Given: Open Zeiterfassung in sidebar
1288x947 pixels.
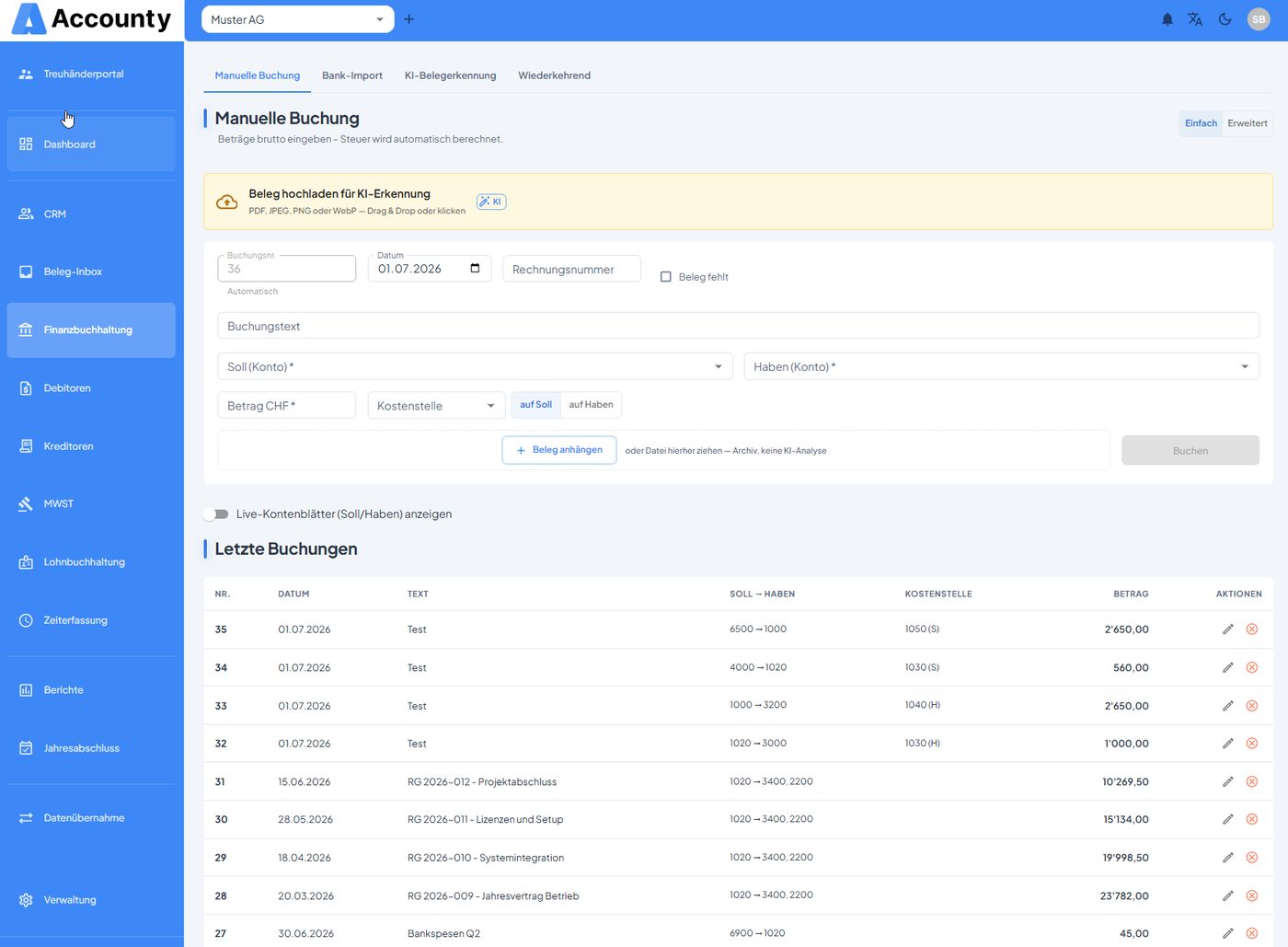Looking at the screenshot, I should (x=91, y=620).
